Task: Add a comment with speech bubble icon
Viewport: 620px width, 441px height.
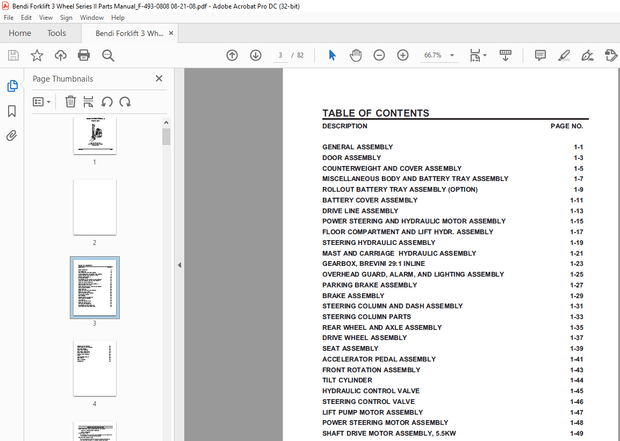Action: tap(540, 55)
